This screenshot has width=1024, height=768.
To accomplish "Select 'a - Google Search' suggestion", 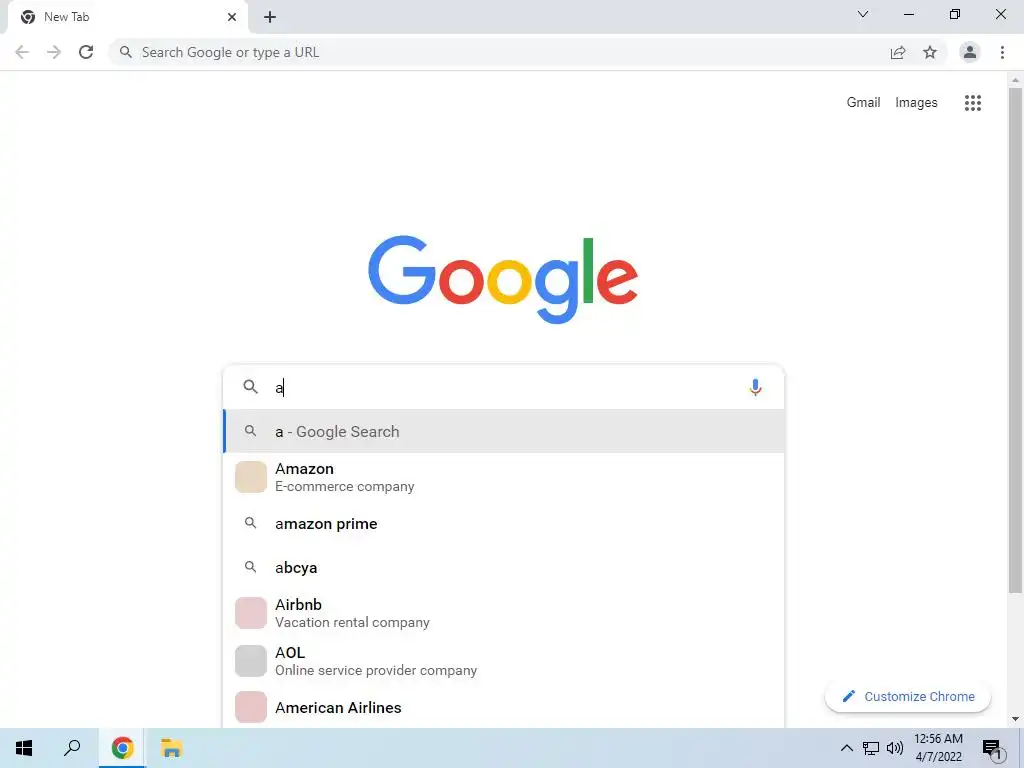I will (x=504, y=431).
